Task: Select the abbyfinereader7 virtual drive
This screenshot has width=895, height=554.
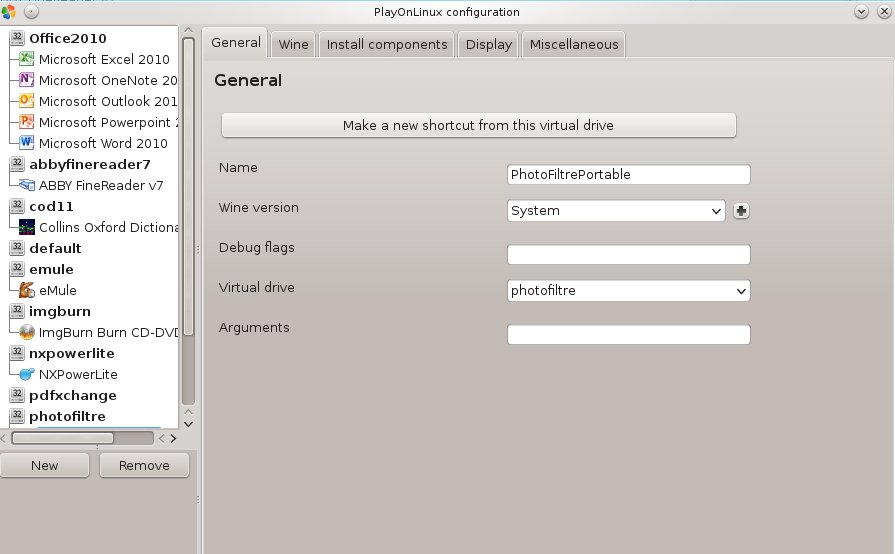Action: click(90, 164)
